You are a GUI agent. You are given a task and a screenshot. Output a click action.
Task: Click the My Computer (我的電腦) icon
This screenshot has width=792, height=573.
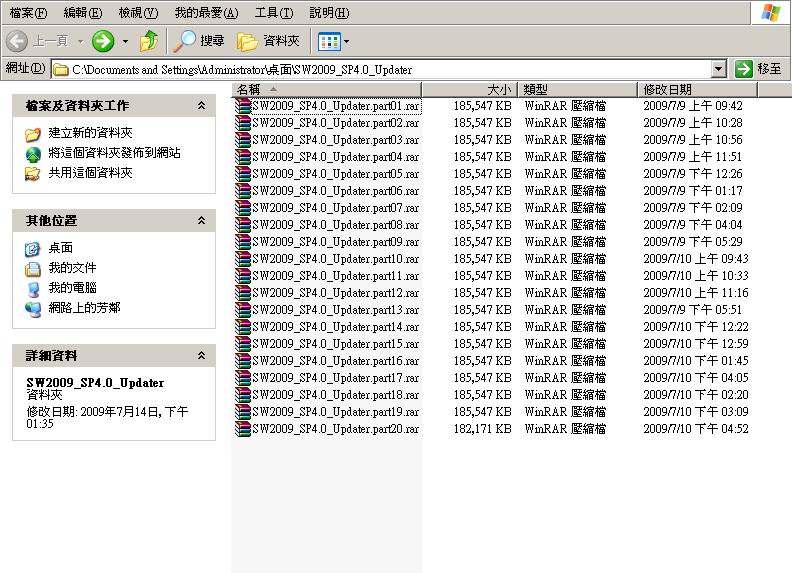33,289
